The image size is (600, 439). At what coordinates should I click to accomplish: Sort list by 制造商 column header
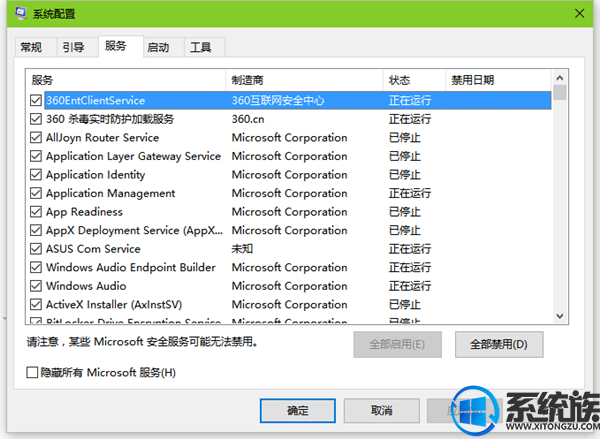coord(305,80)
